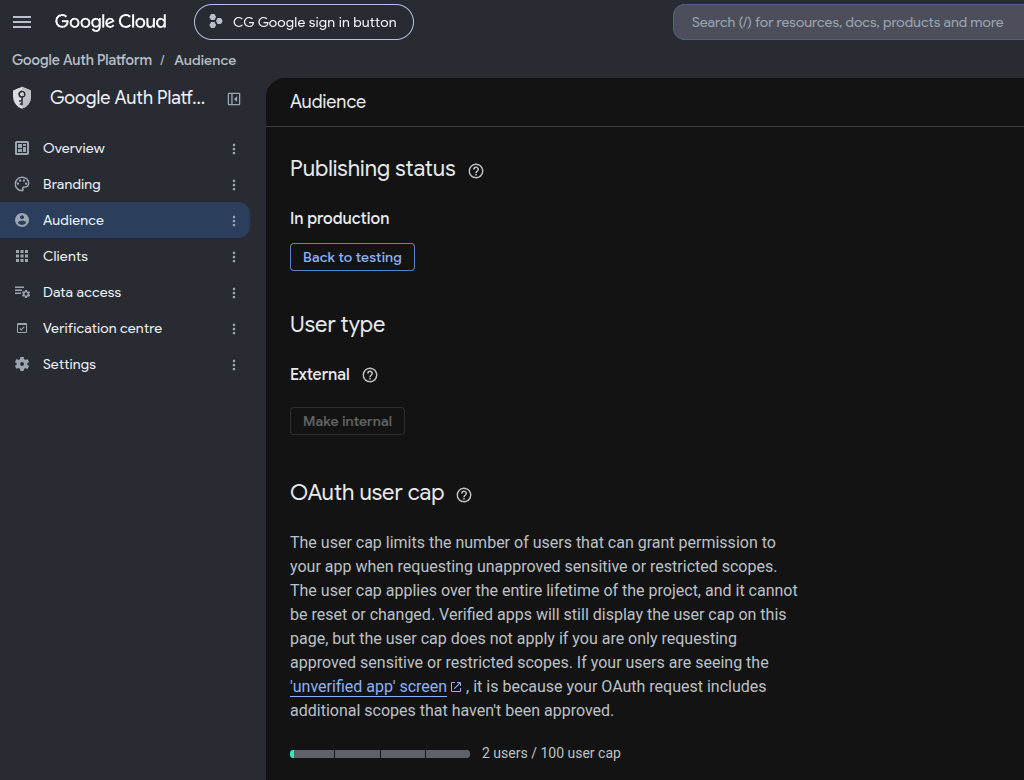
Task: Open help for Publishing status
Action: [476, 171]
